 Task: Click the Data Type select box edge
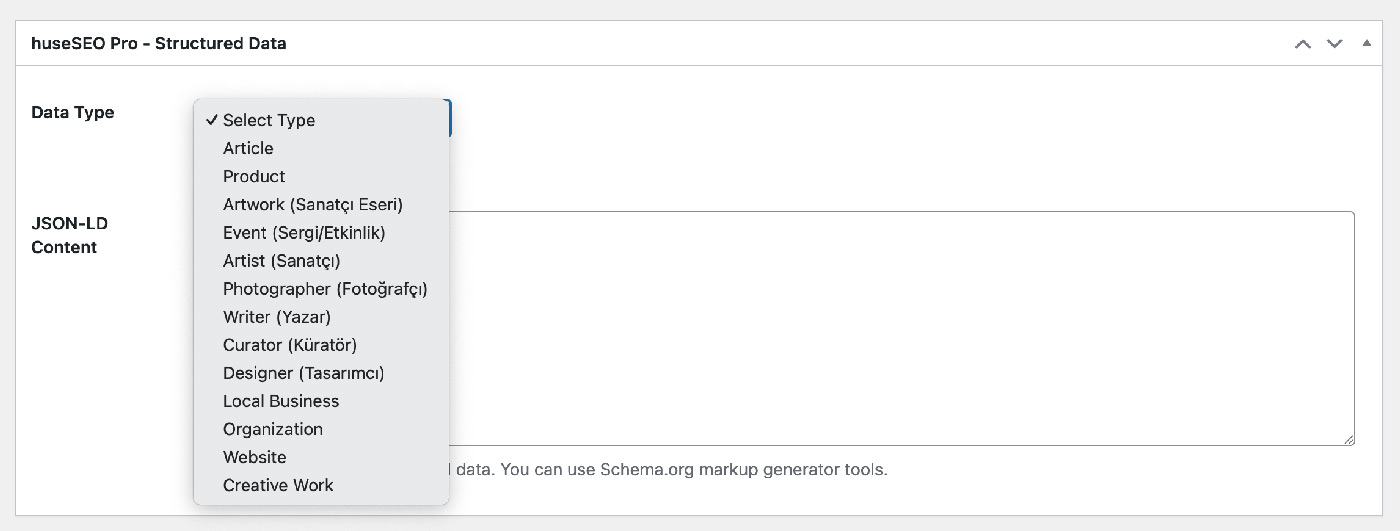(x=451, y=118)
